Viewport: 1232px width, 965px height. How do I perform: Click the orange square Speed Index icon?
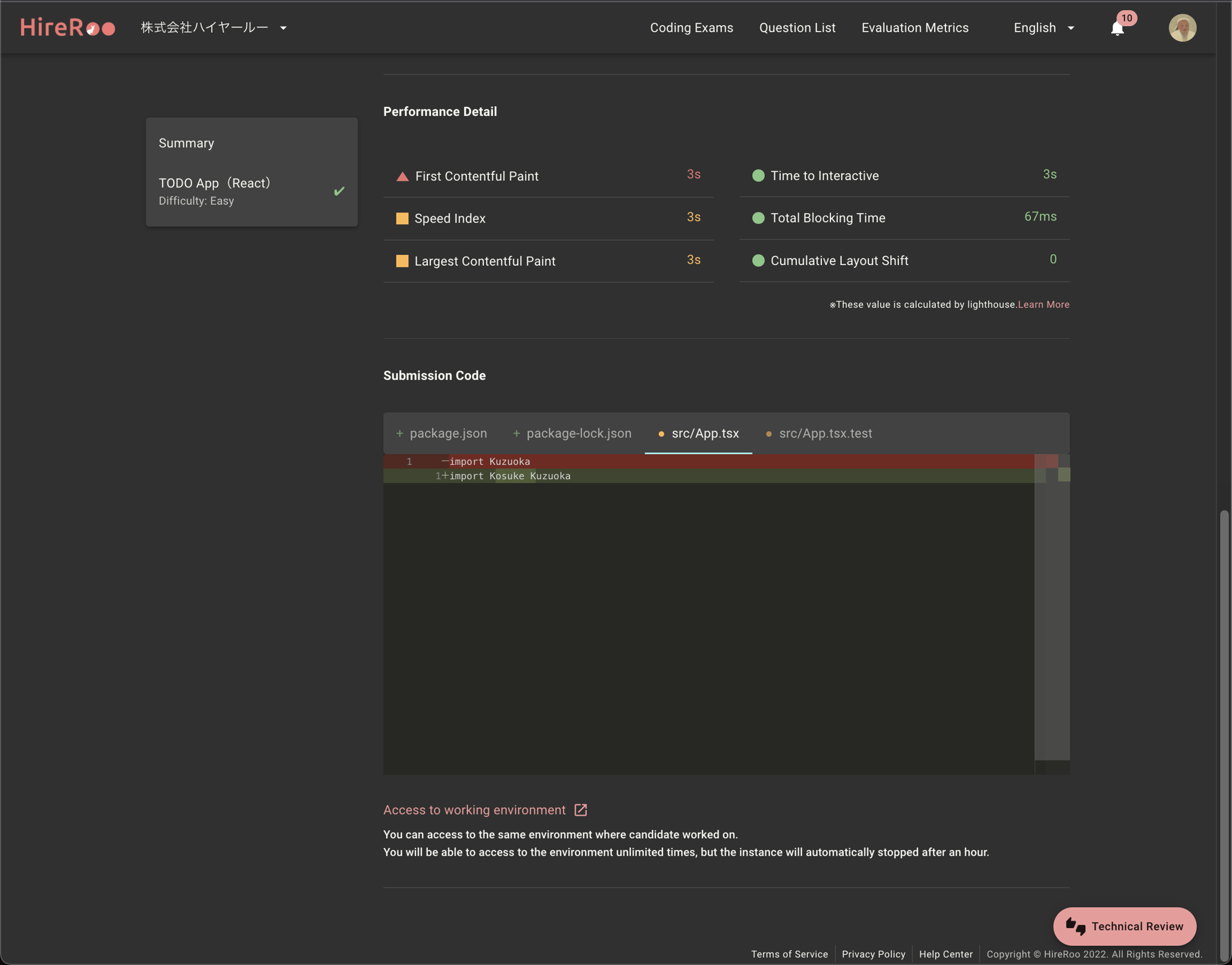click(x=402, y=218)
